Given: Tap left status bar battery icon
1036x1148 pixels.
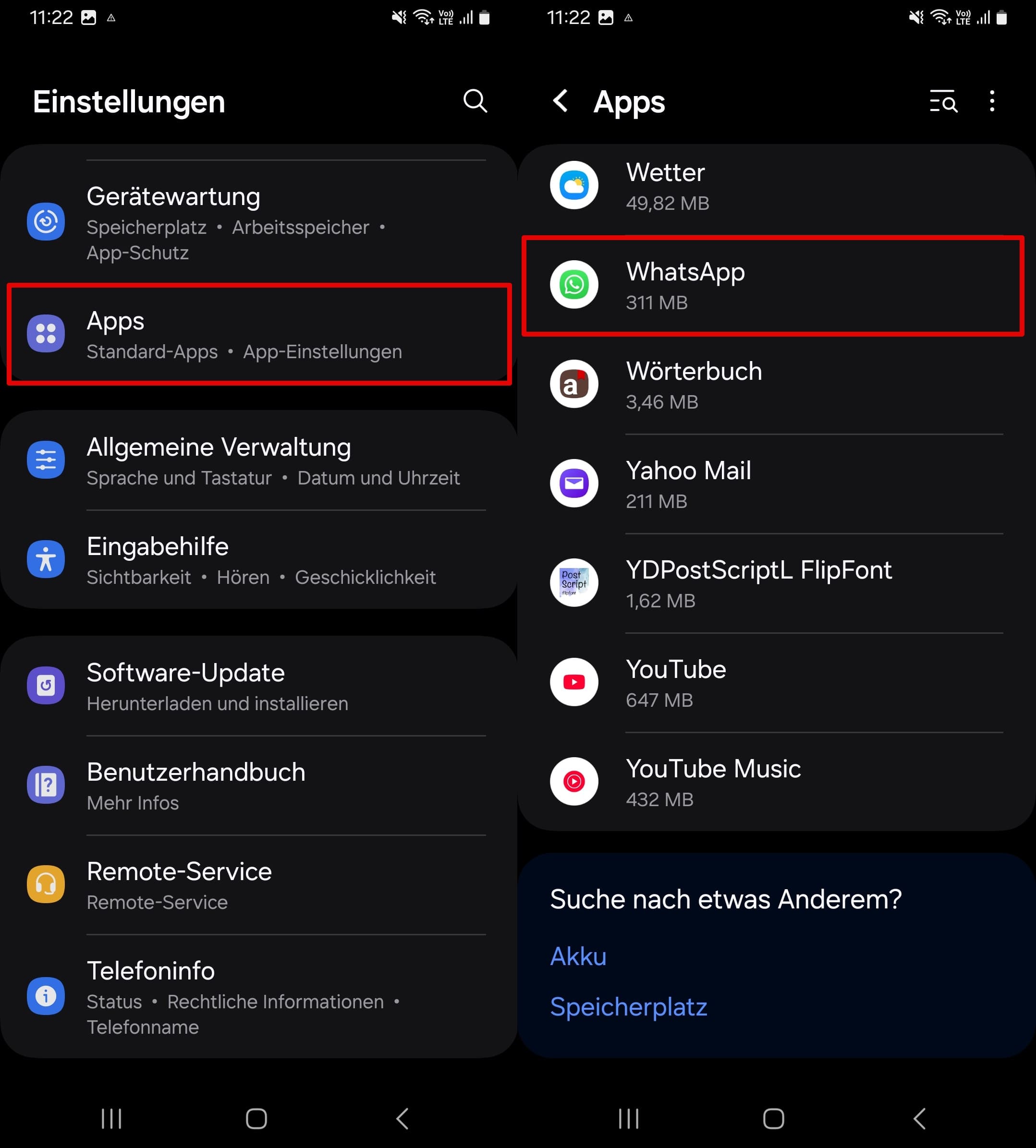Looking at the screenshot, I should 485,18.
